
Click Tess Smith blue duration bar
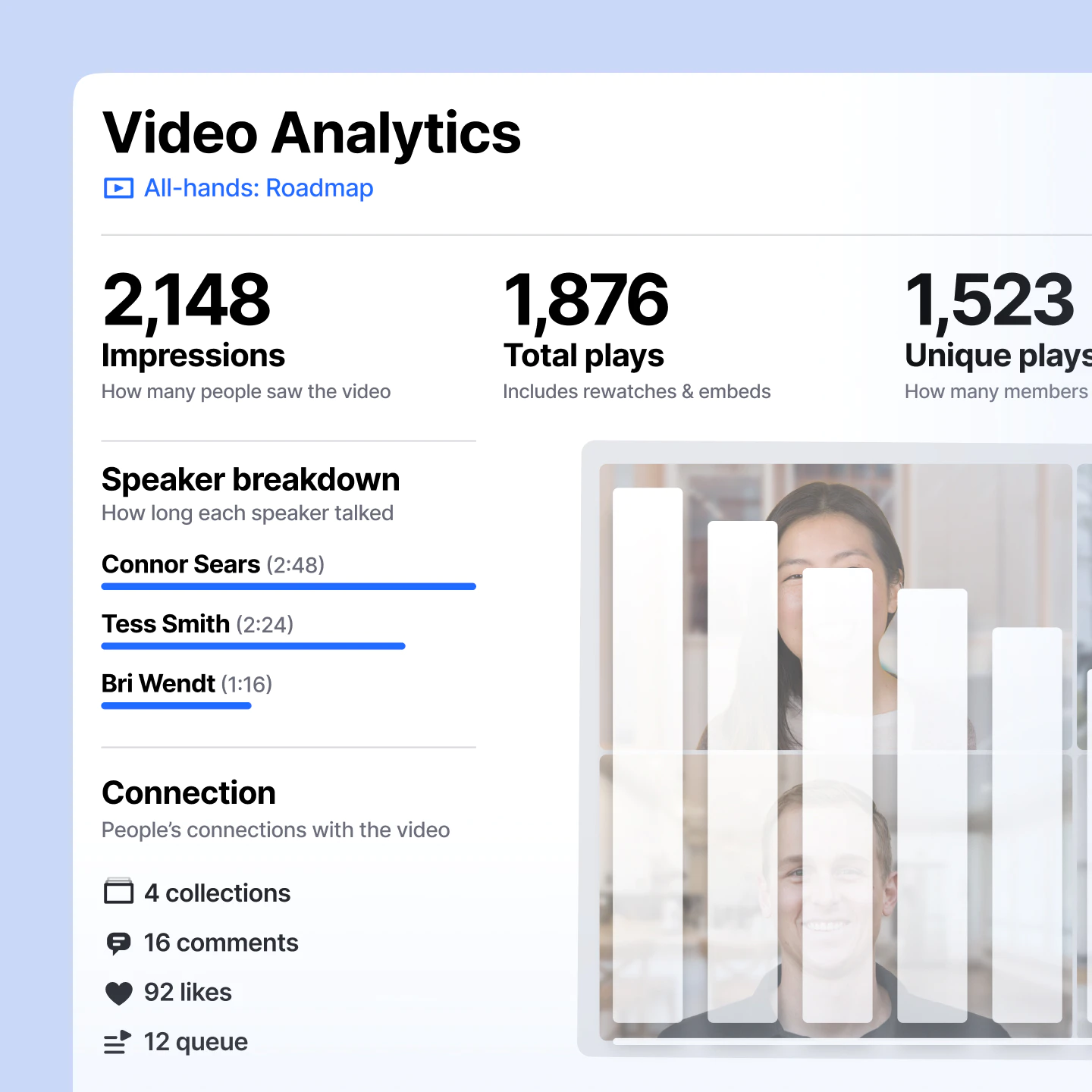[253, 646]
